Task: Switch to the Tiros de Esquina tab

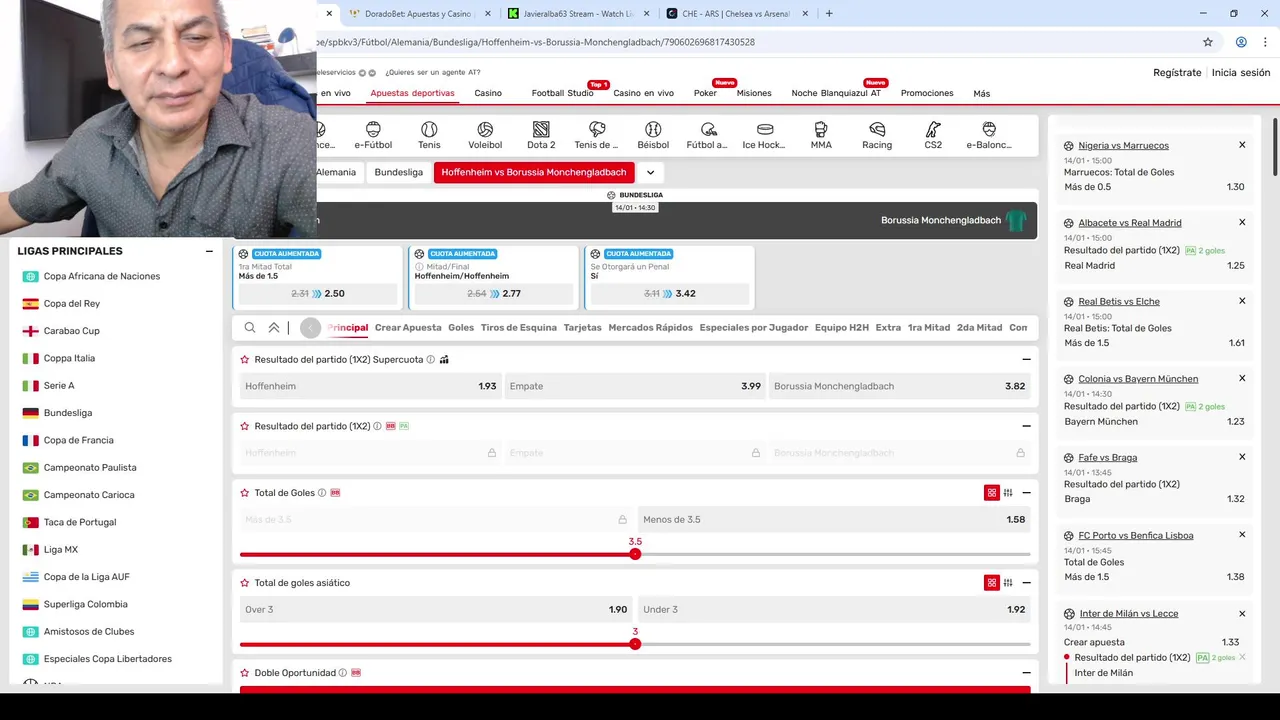Action: (518, 327)
